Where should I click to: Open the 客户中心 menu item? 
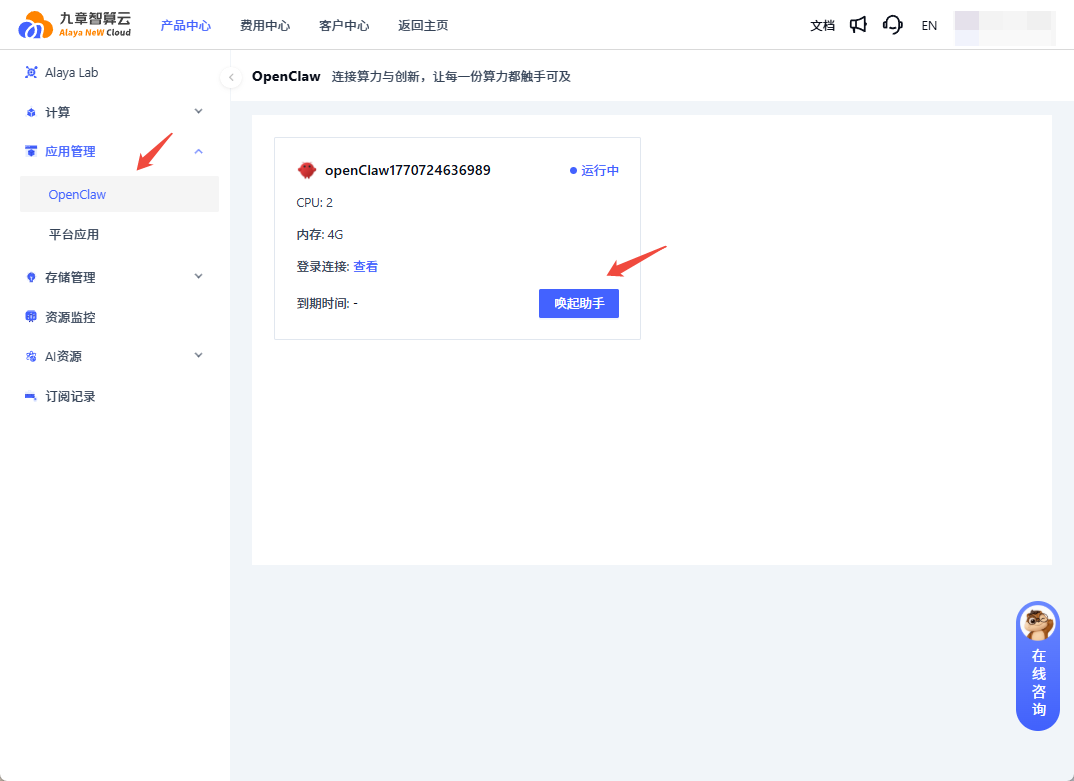(x=343, y=25)
